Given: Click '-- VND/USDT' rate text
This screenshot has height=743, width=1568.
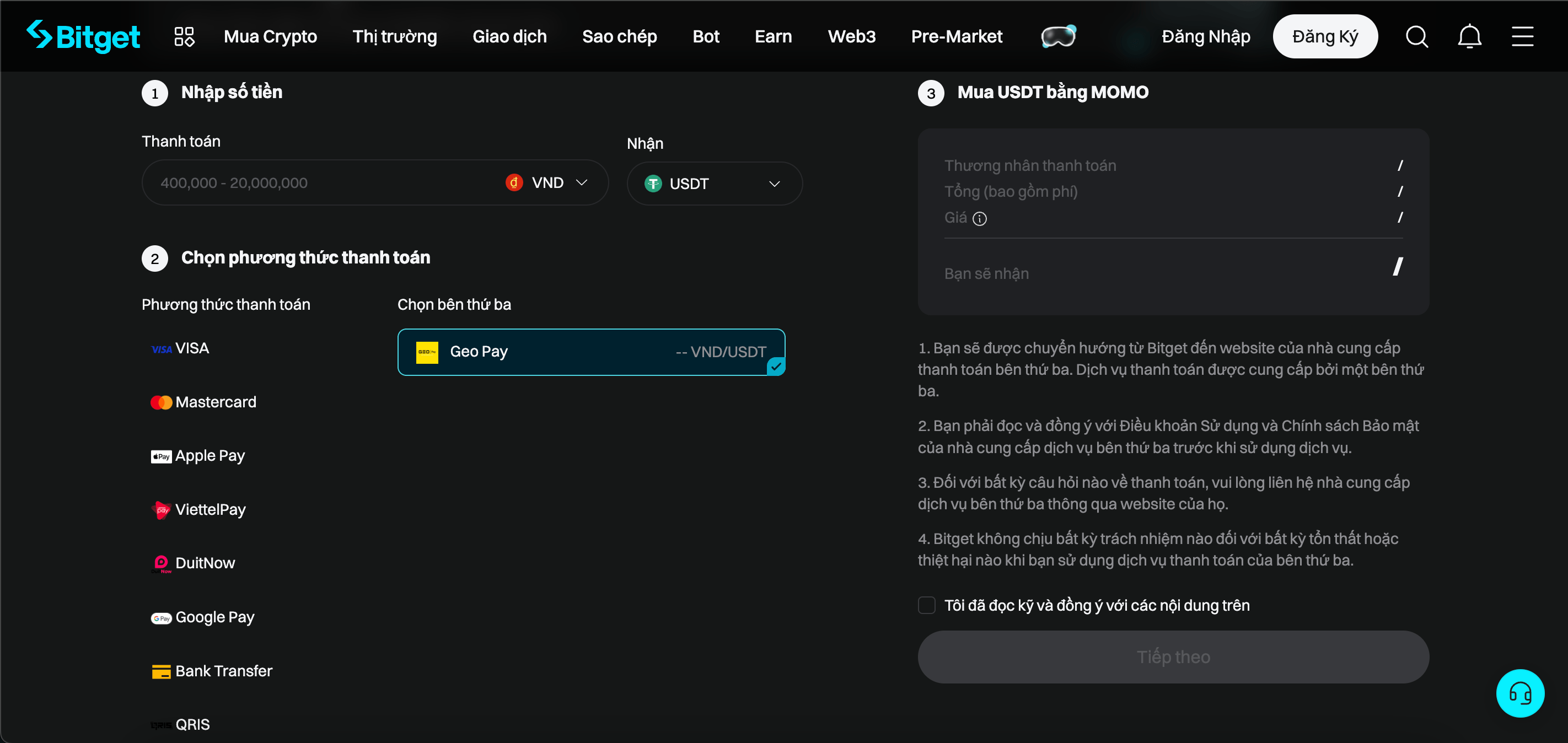Looking at the screenshot, I should pos(721,352).
